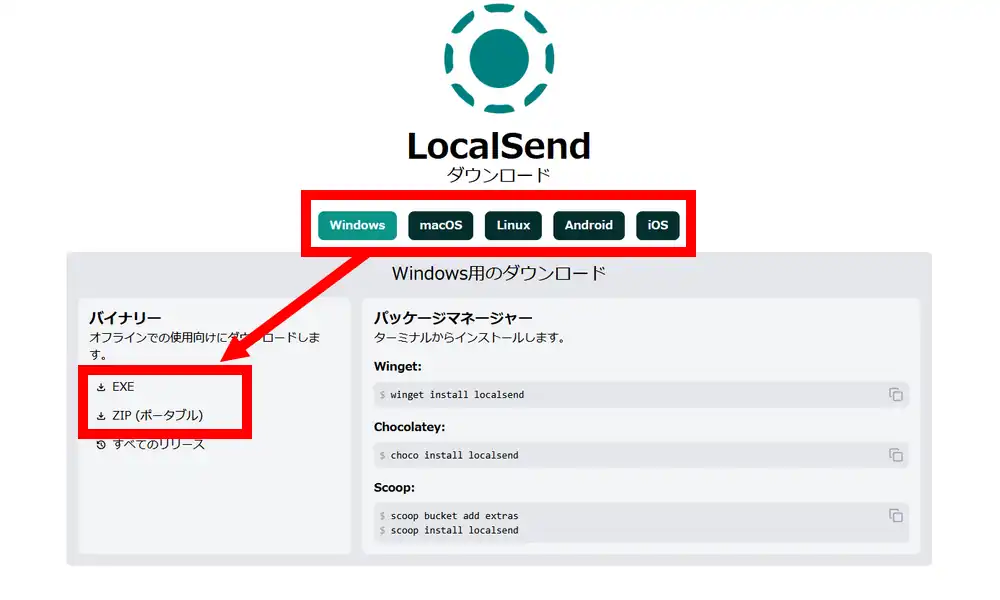Click the download icon beside ZIP
Image resolution: width=1000 pixels, height=600 pixels.
click(x=101, y=416)
